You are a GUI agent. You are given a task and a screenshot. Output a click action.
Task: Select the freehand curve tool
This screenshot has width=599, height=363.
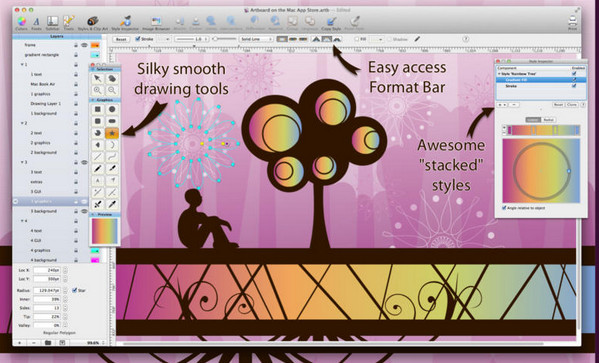coord(112,157)
